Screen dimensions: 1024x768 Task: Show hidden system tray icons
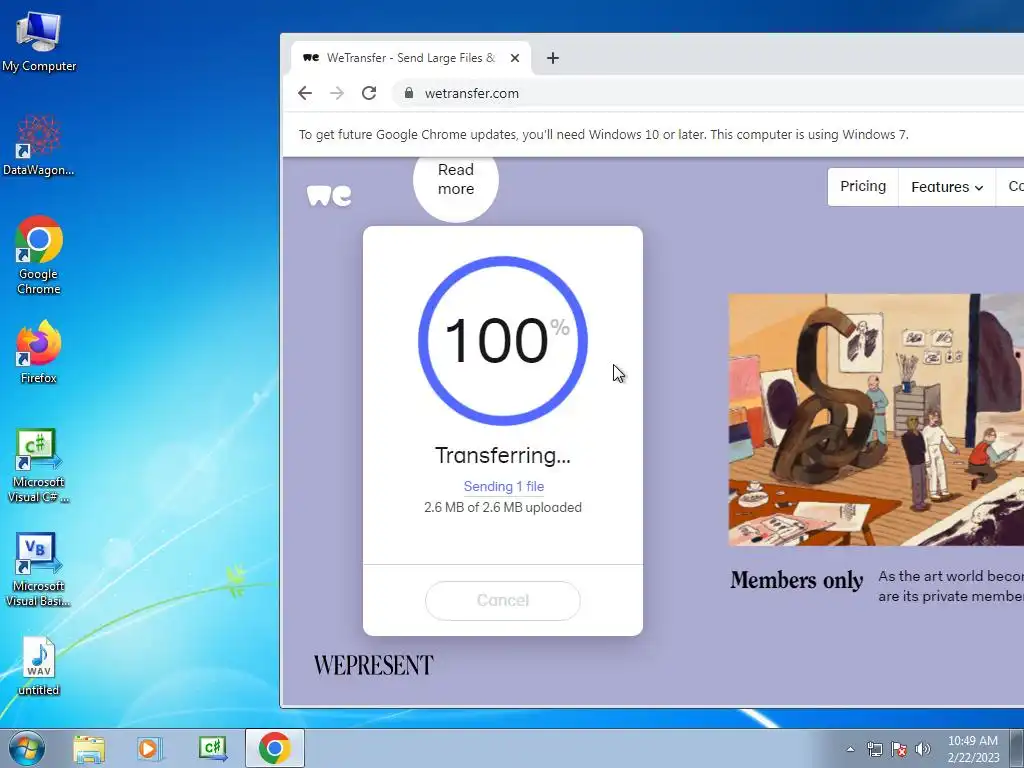[850, 749]
